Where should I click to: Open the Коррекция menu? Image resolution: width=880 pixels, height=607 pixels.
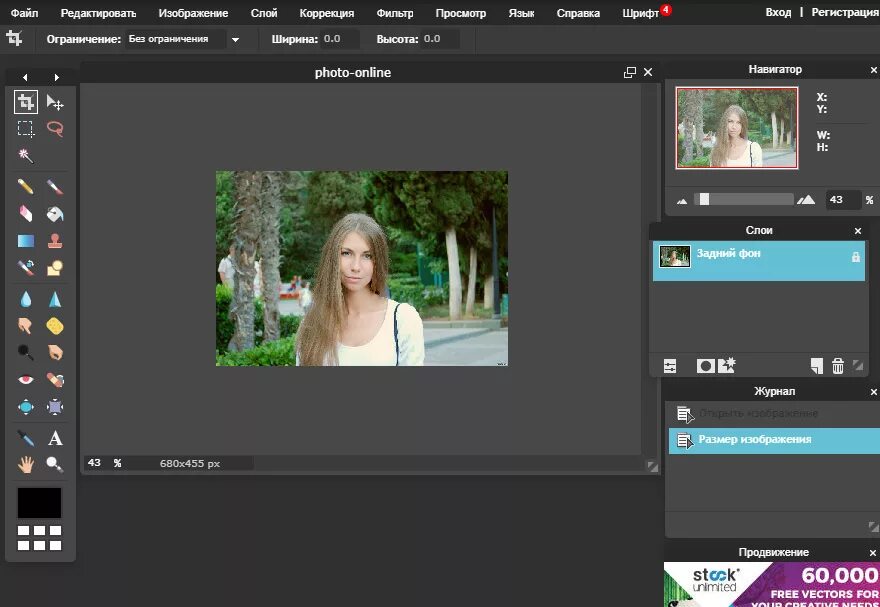(x=327, y=13)
